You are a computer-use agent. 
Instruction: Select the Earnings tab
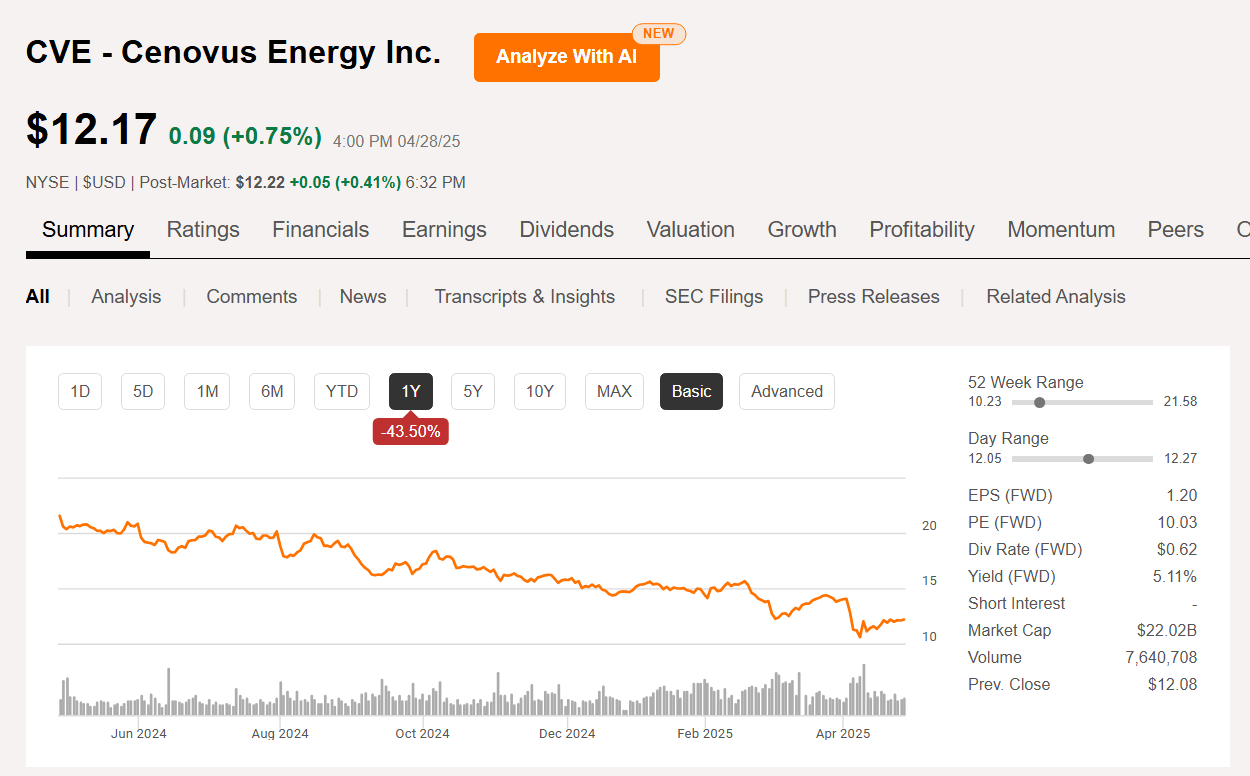[444, 230]
